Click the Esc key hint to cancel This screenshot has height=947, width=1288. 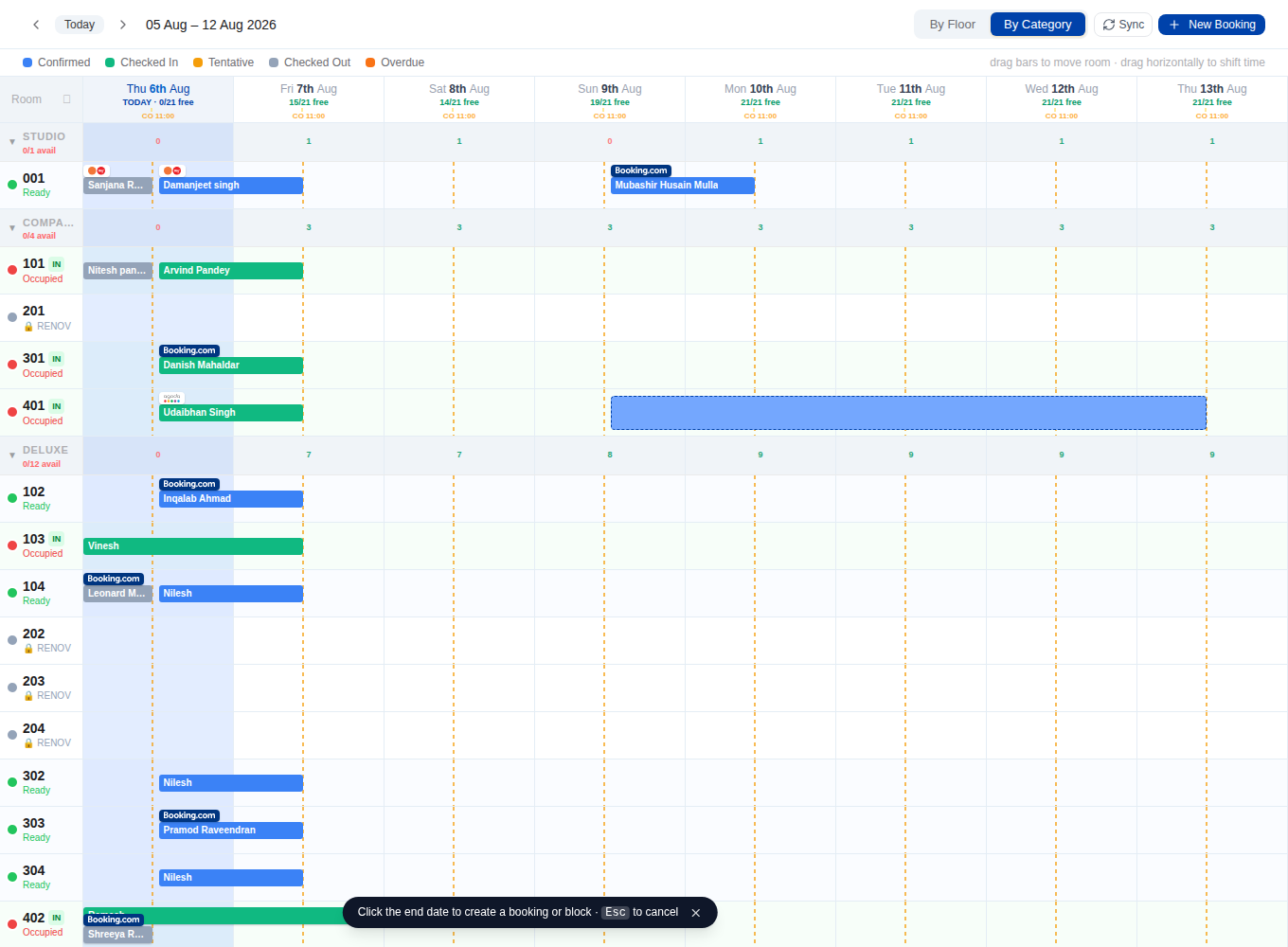click(616, 913)
